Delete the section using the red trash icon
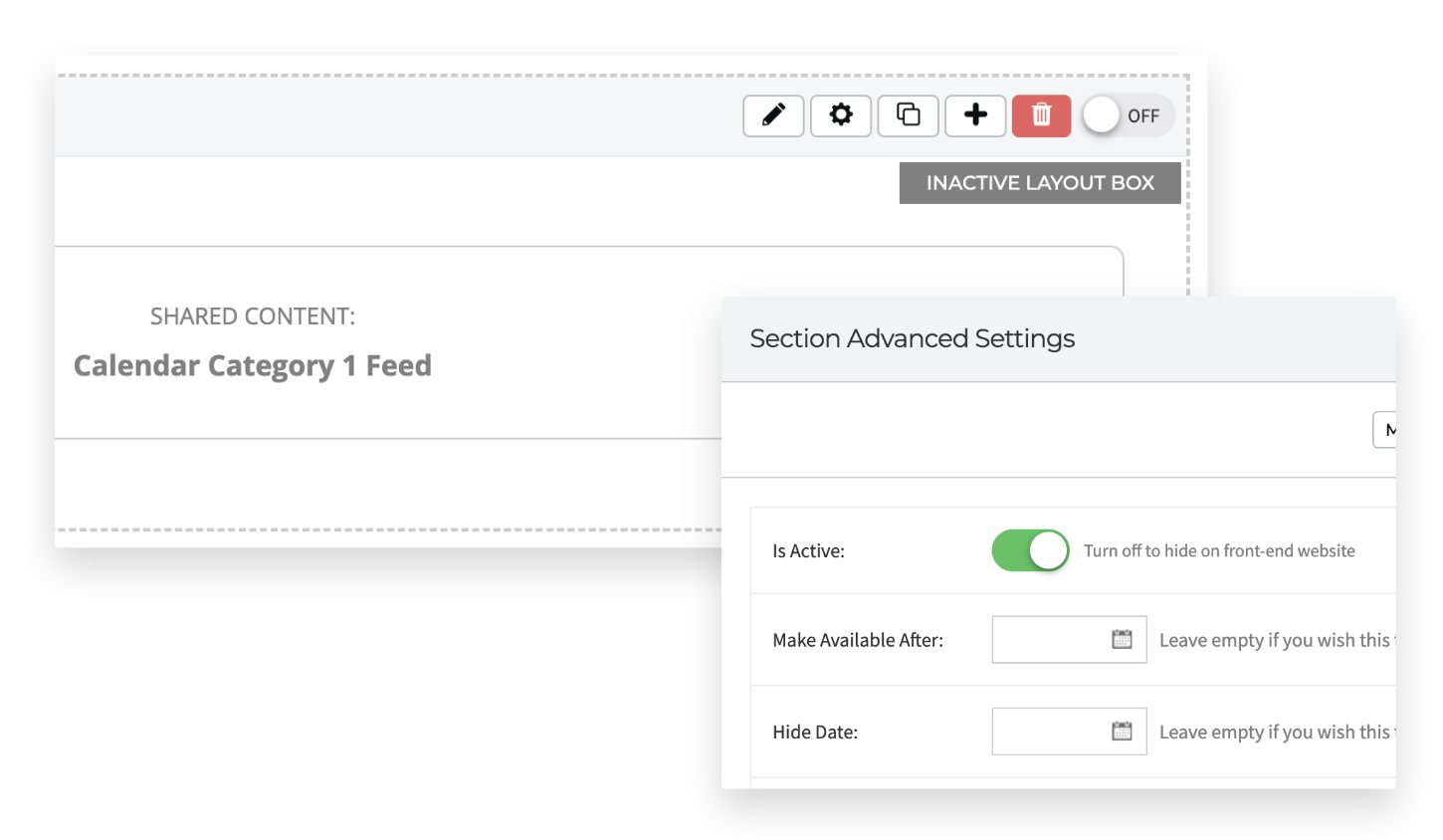1443x840 pixels. point(1041,115)
